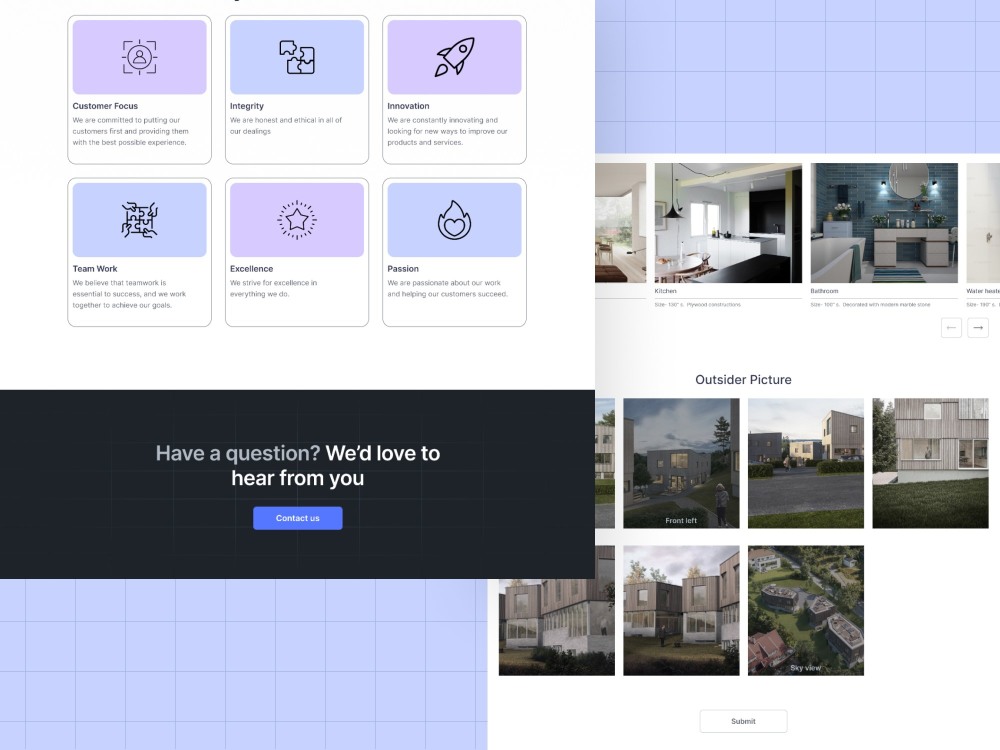Click the Excellence heading

pyautogui.click(x=251, y=268)
